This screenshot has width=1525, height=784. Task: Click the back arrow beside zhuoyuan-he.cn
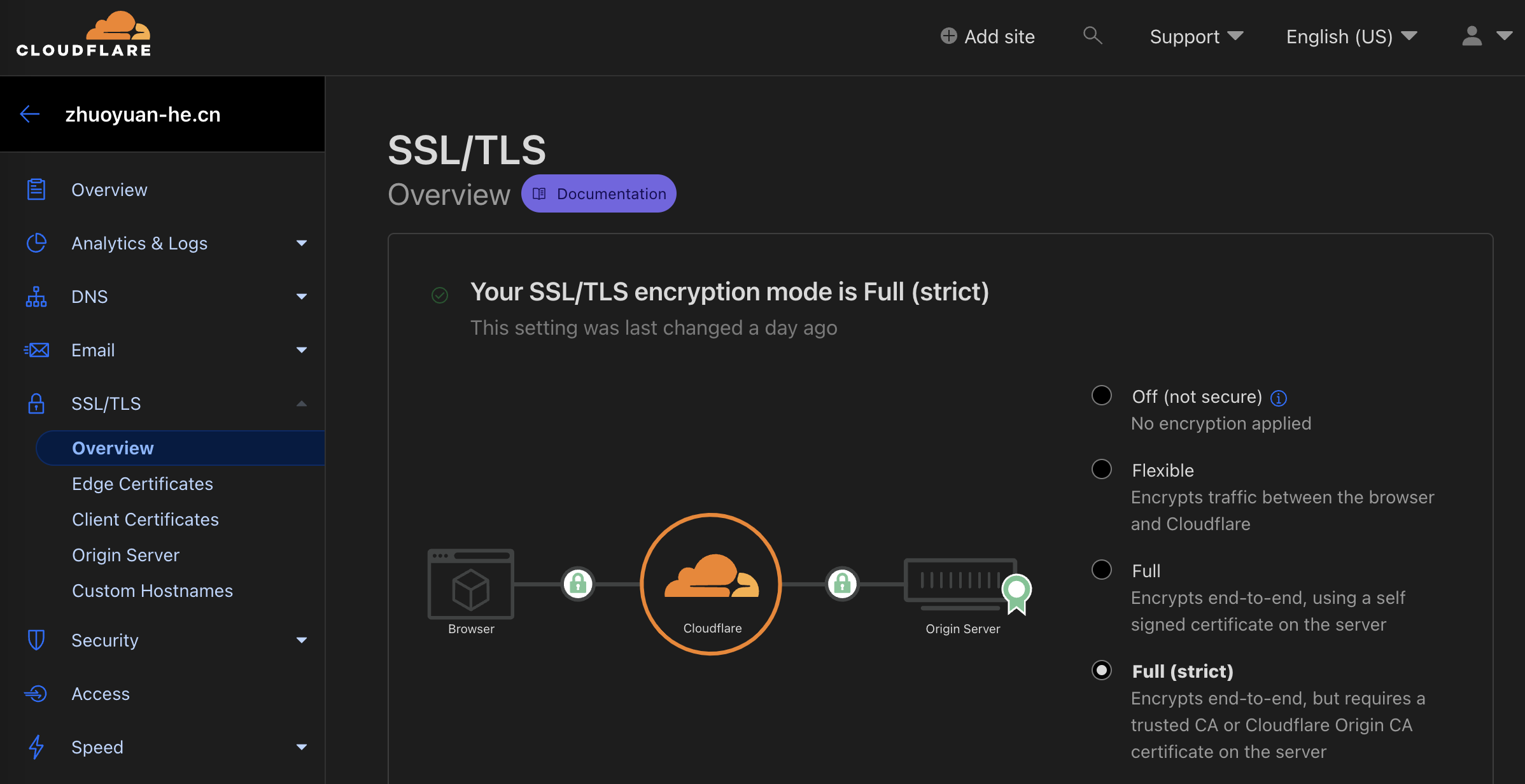pyautogui.click(x=30, y=115)
